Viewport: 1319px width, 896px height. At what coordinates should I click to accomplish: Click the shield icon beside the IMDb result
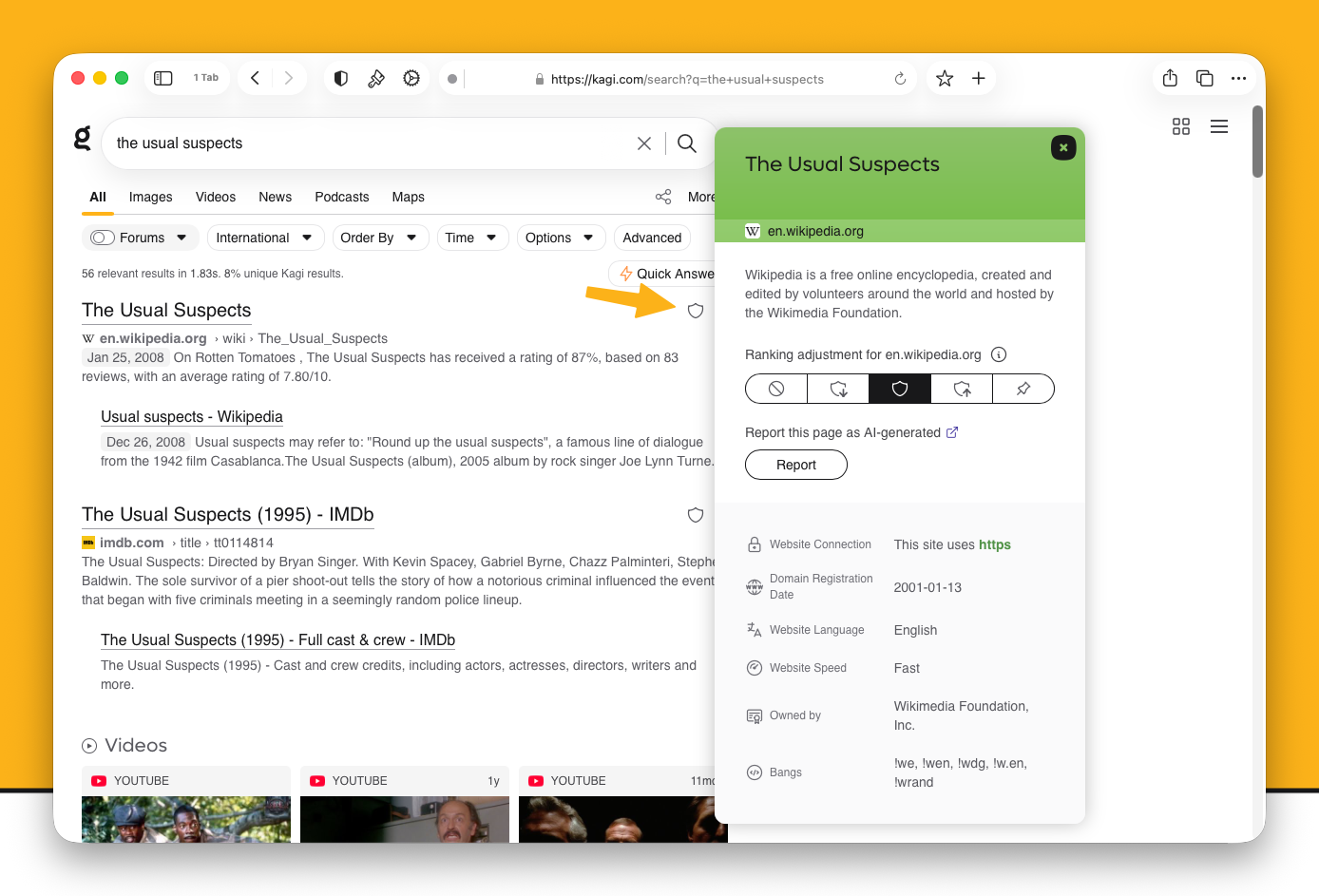coord(696,515)
